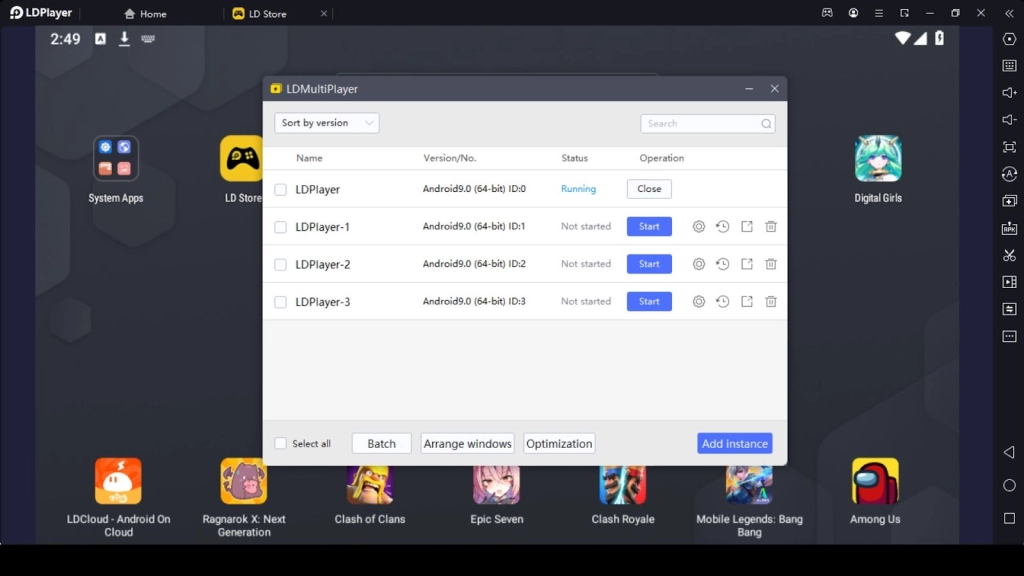Open the more options sidebar icon
Viewport: 1024px width, 576px height.
1009,336
